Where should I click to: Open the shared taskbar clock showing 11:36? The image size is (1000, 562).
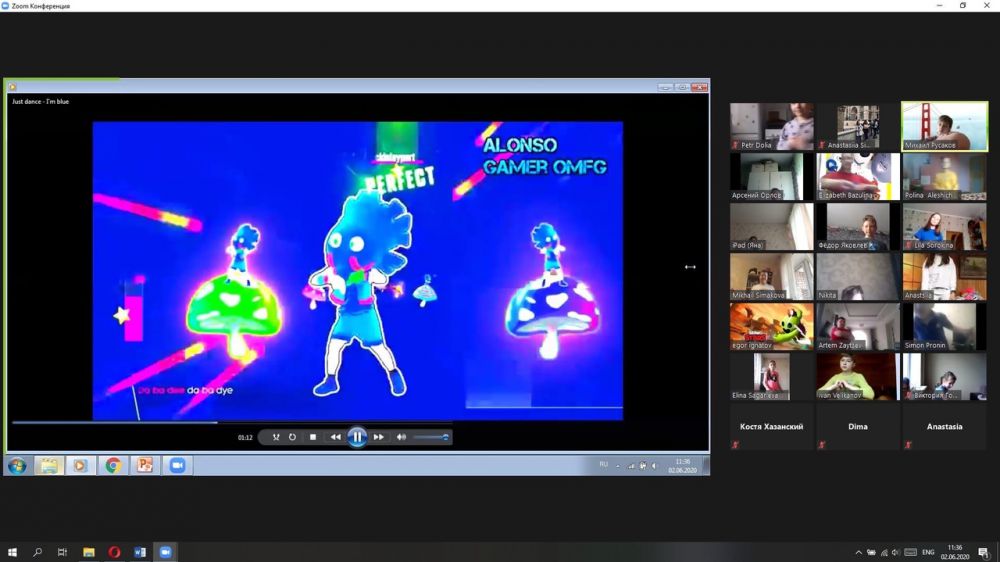tap(682, 466)
